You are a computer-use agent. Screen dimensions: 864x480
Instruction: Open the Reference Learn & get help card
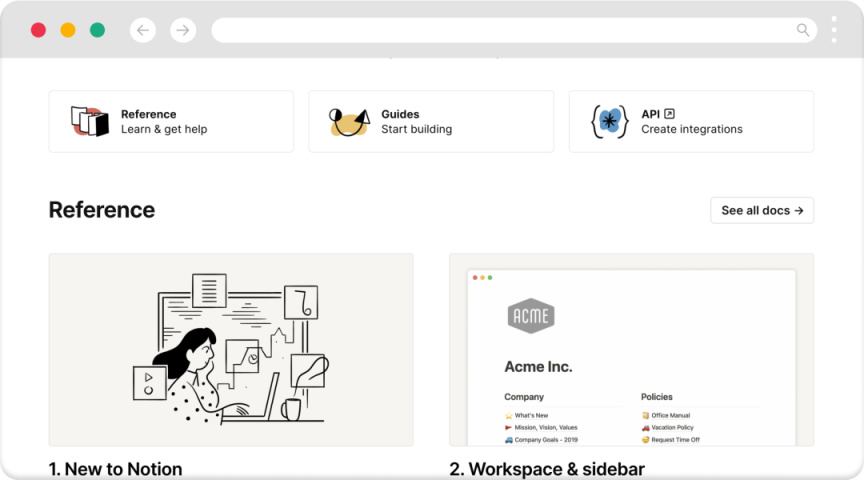point(171,121)
